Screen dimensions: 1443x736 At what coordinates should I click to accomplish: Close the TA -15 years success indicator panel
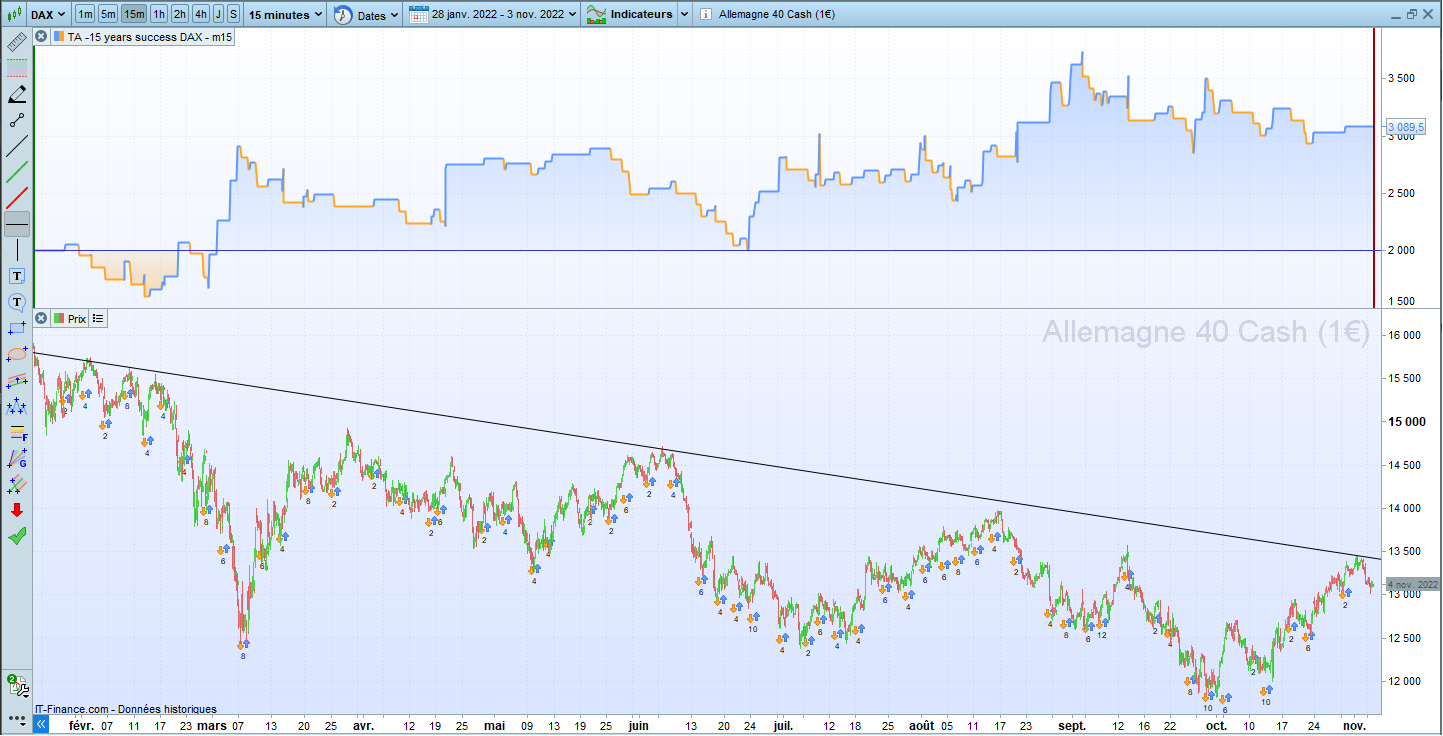(x=41, y=36)
